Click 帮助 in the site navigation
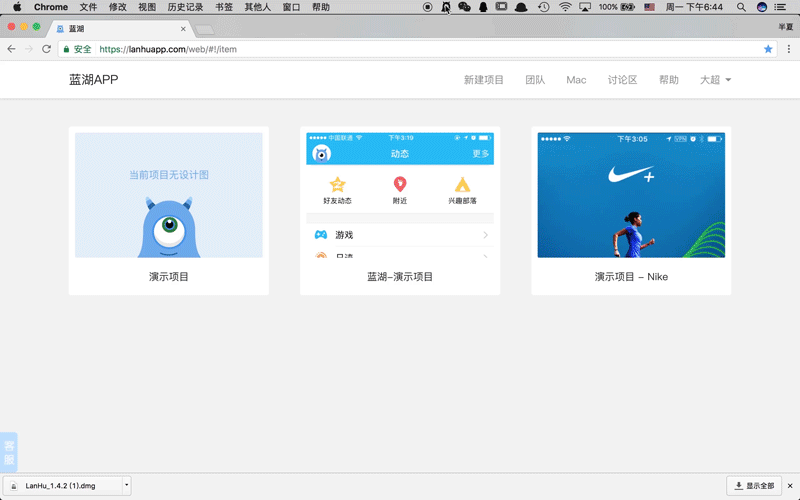The width and height of the screenshot is (800, 500). point(668,80)
